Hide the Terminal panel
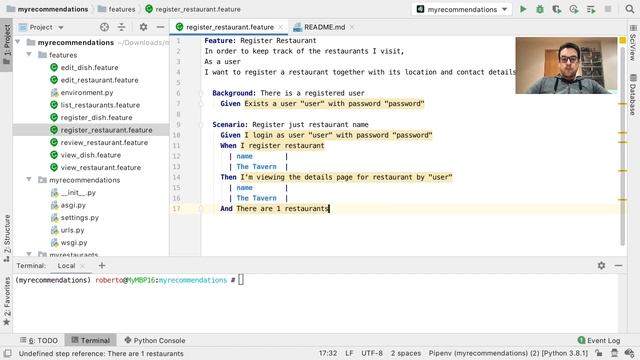Screen dimensions: 640x360 pos(618,265)
